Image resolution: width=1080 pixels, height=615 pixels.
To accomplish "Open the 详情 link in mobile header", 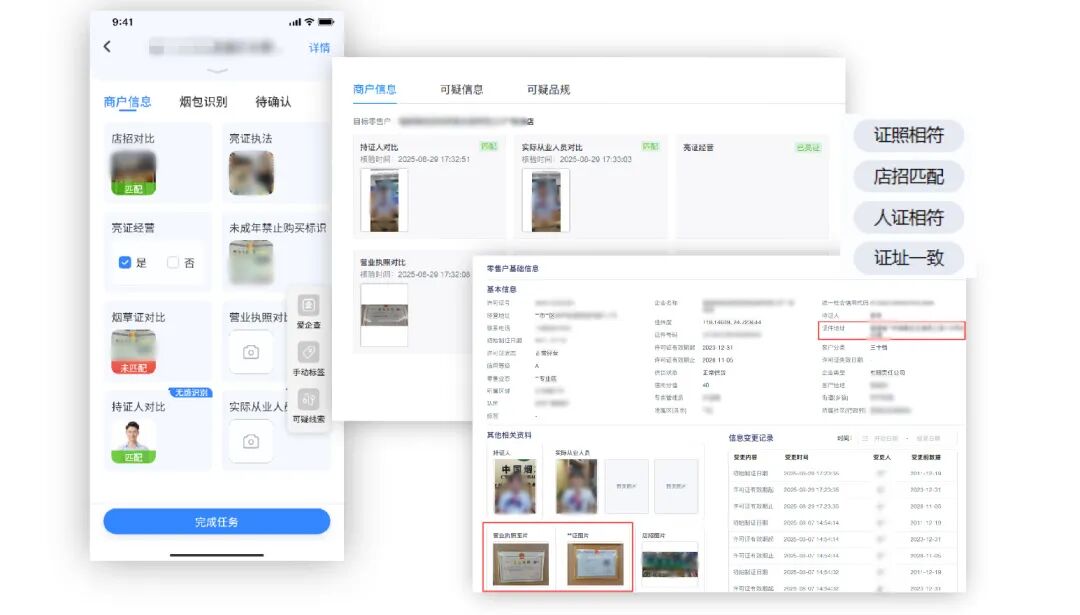I will click(319, 48).
